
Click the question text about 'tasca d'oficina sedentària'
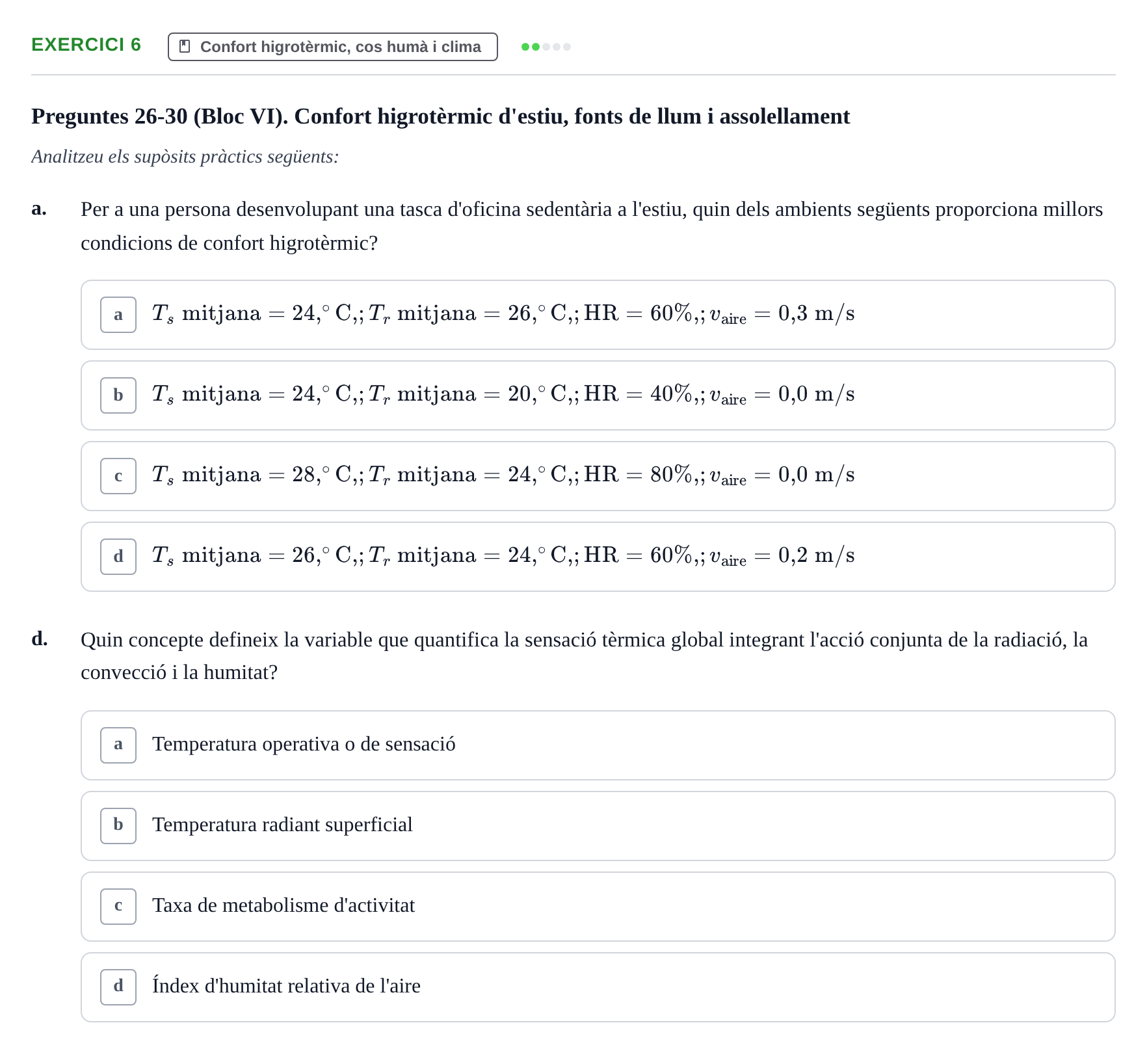click(592, 226)
